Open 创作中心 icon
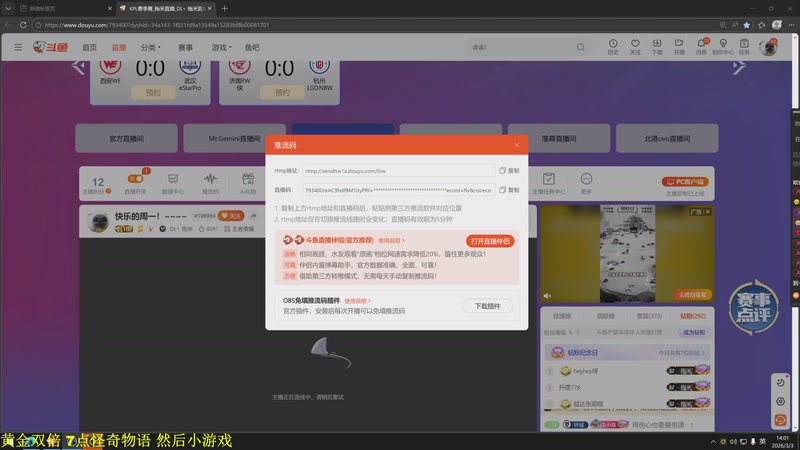 [723, 47]
